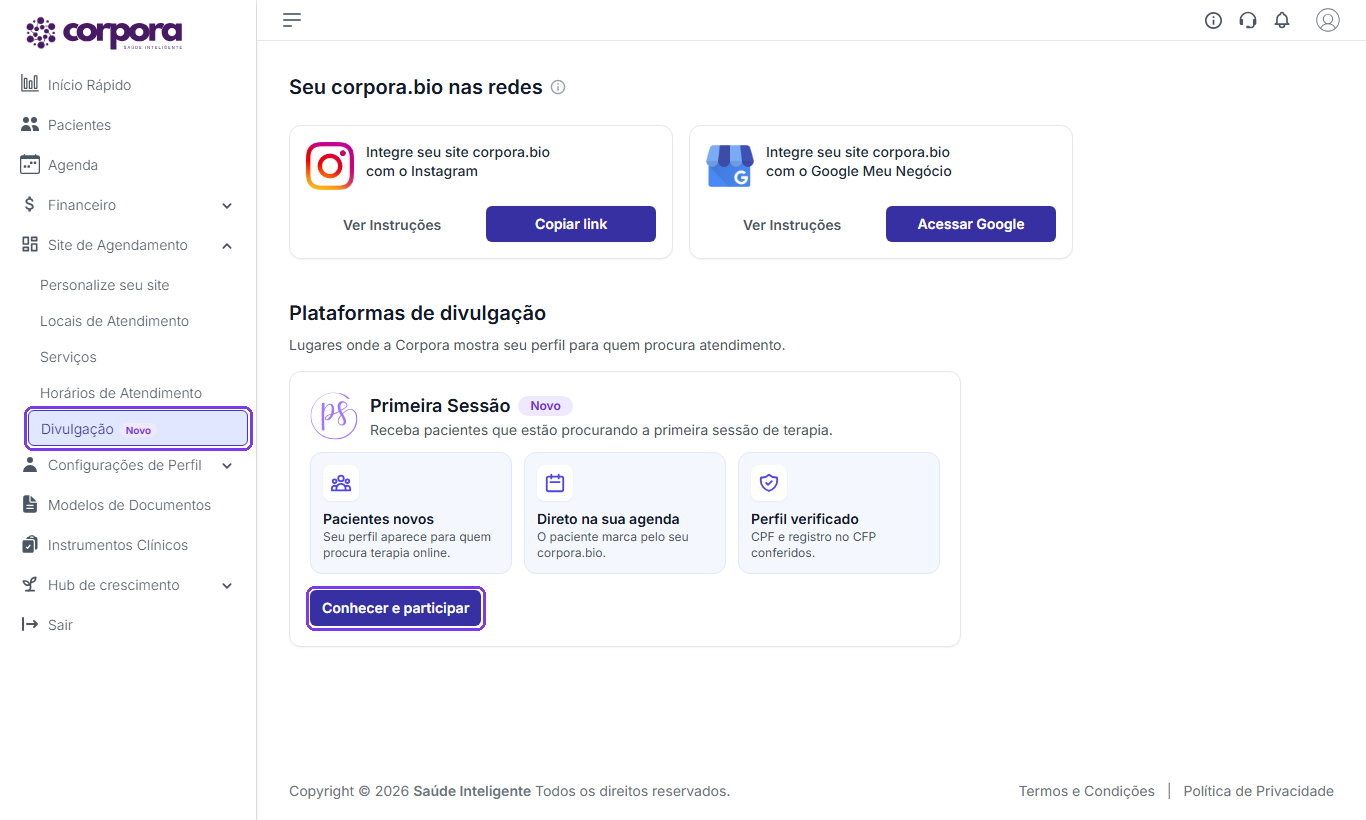Click the Financeiro dollar sign icon
The image size is (1366, 820).
tap(30, 205)
